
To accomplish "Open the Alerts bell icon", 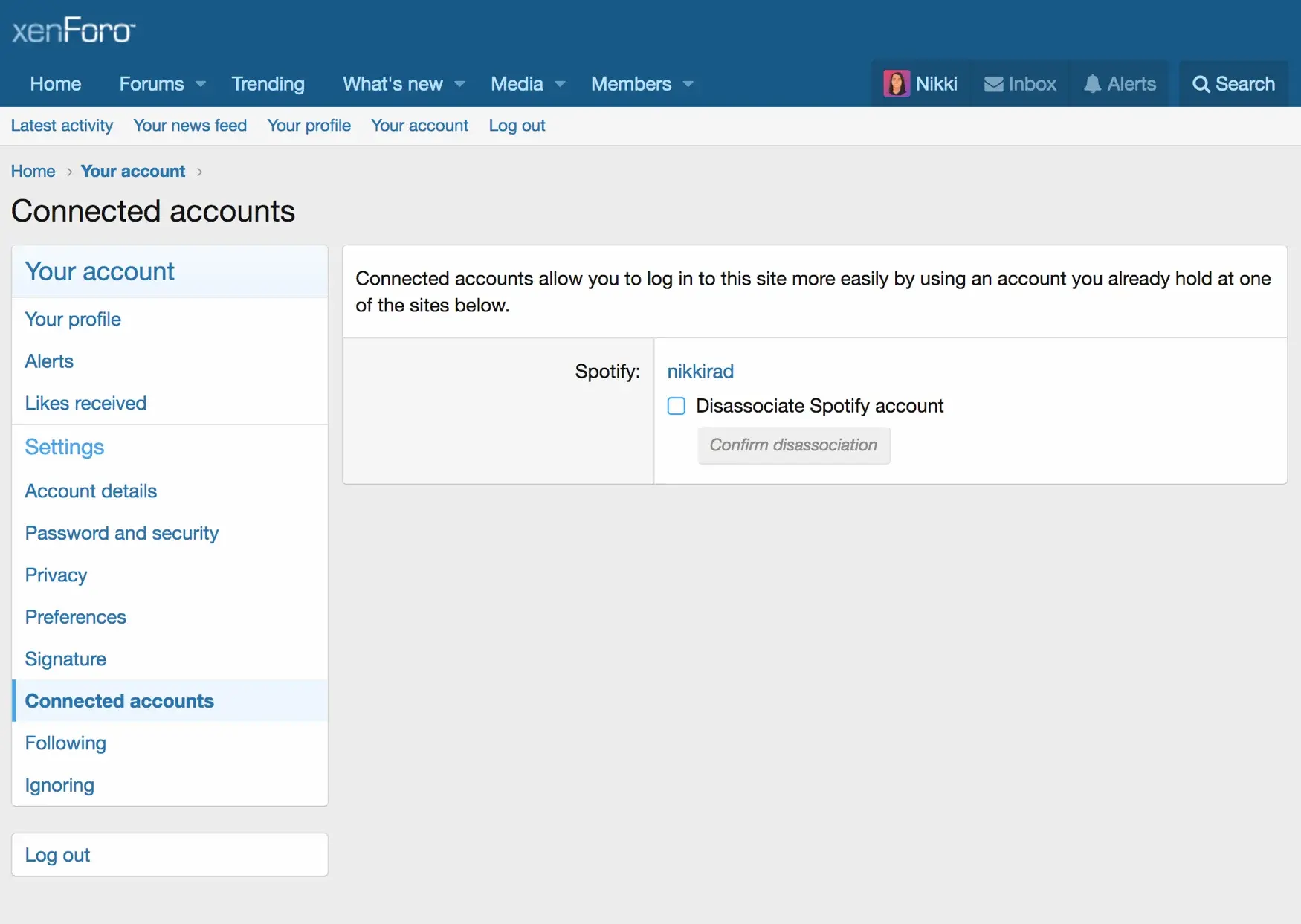I will pos(1092,84).
